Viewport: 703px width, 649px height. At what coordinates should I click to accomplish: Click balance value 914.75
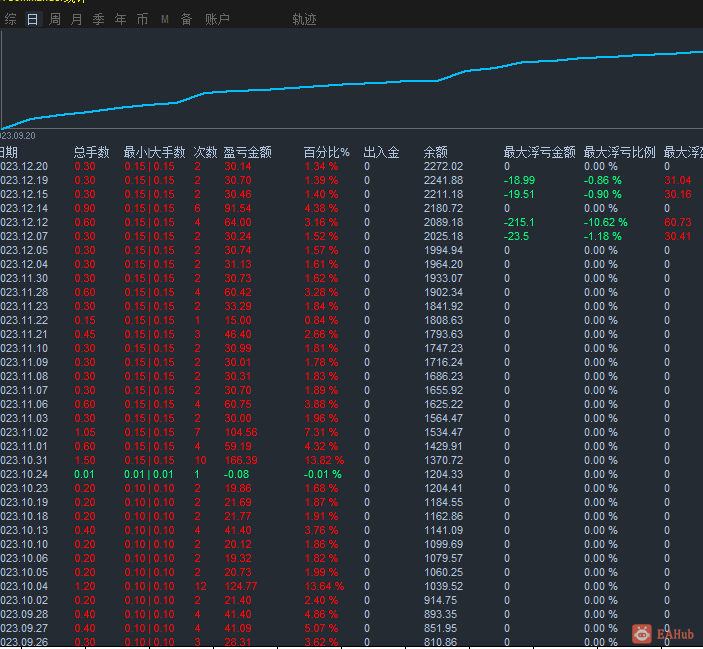[440, 601]
